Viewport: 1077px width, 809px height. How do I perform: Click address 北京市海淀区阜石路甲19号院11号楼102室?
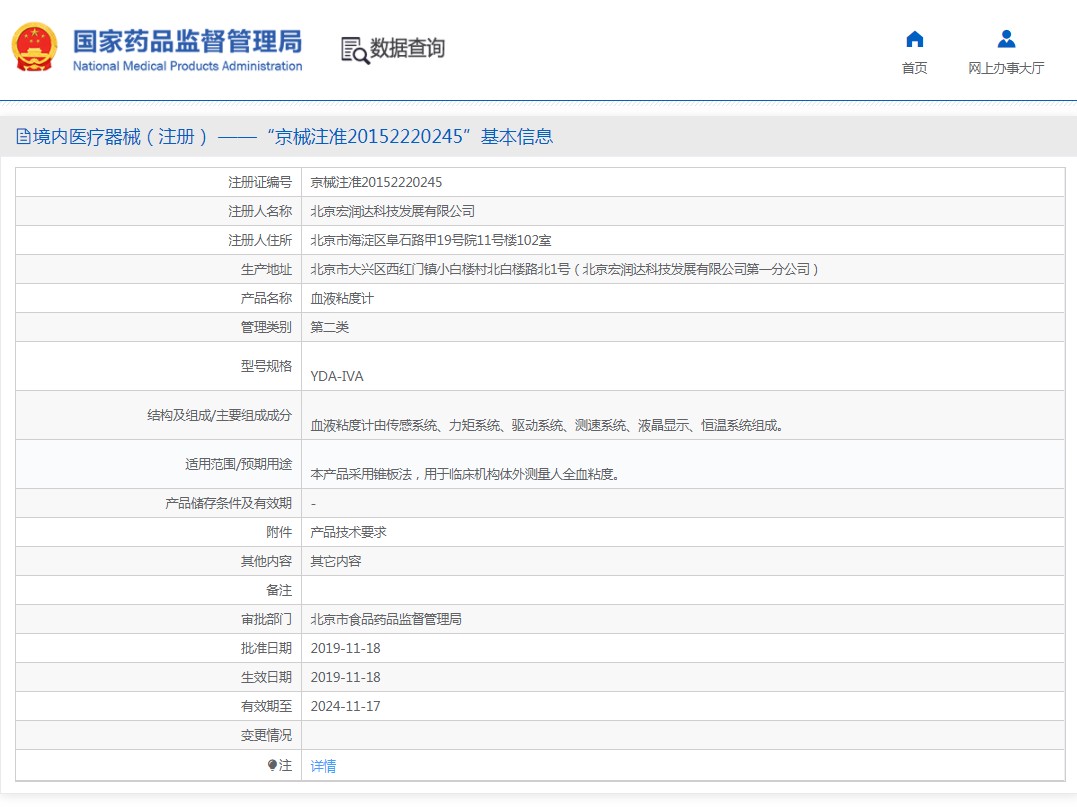coord(431,240)
